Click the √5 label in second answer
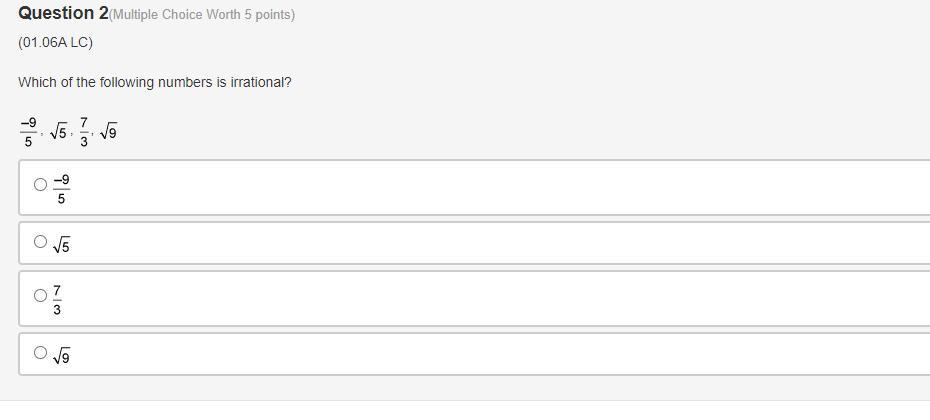 point(61,244)
